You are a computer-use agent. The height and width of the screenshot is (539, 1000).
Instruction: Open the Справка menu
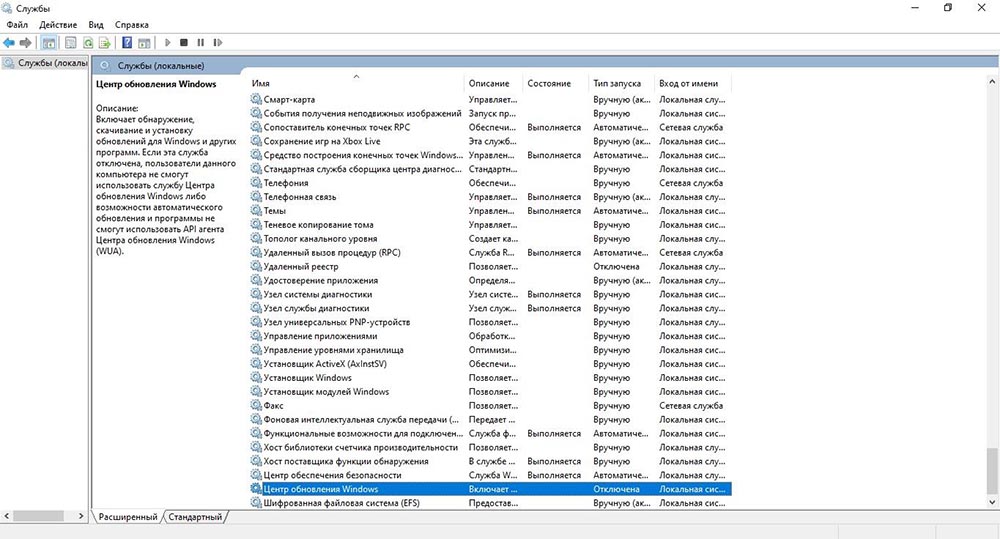point(132,24)
